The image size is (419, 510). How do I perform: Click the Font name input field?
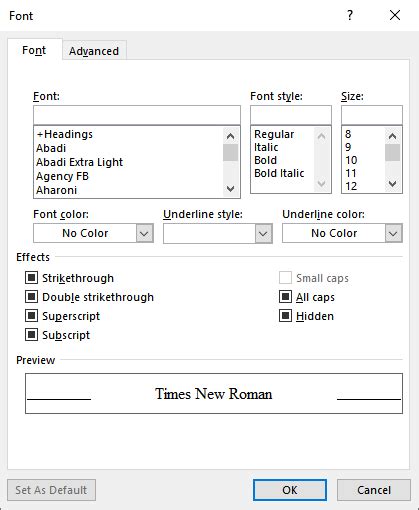(x=137, y=115)
